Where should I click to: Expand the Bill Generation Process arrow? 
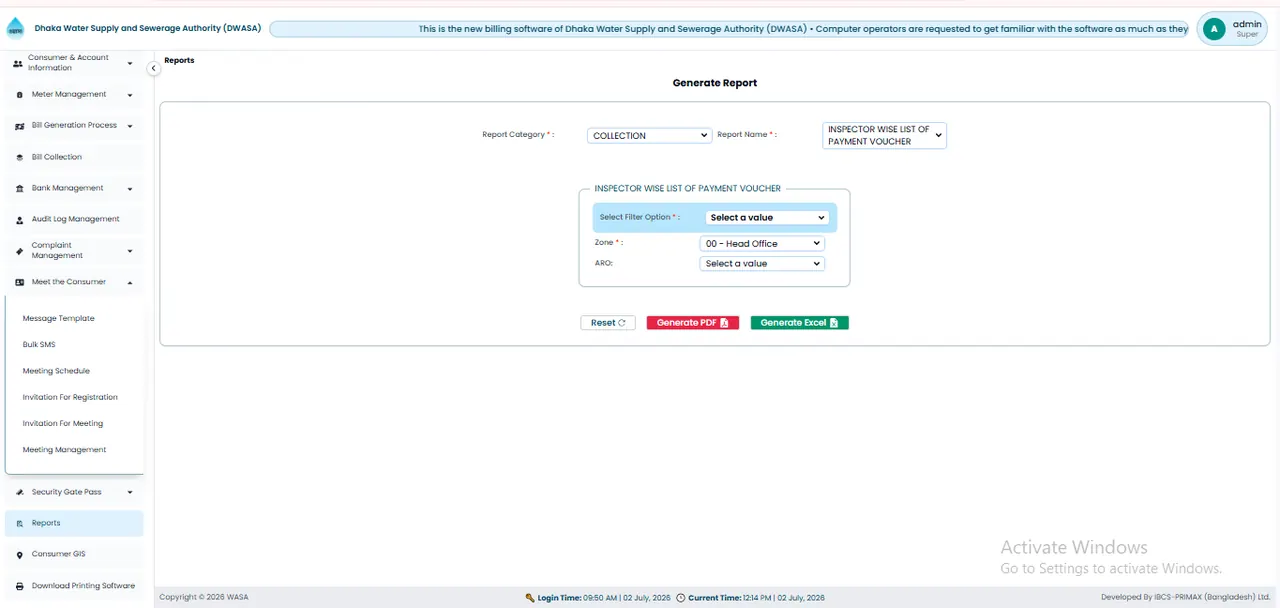[130, 126]
